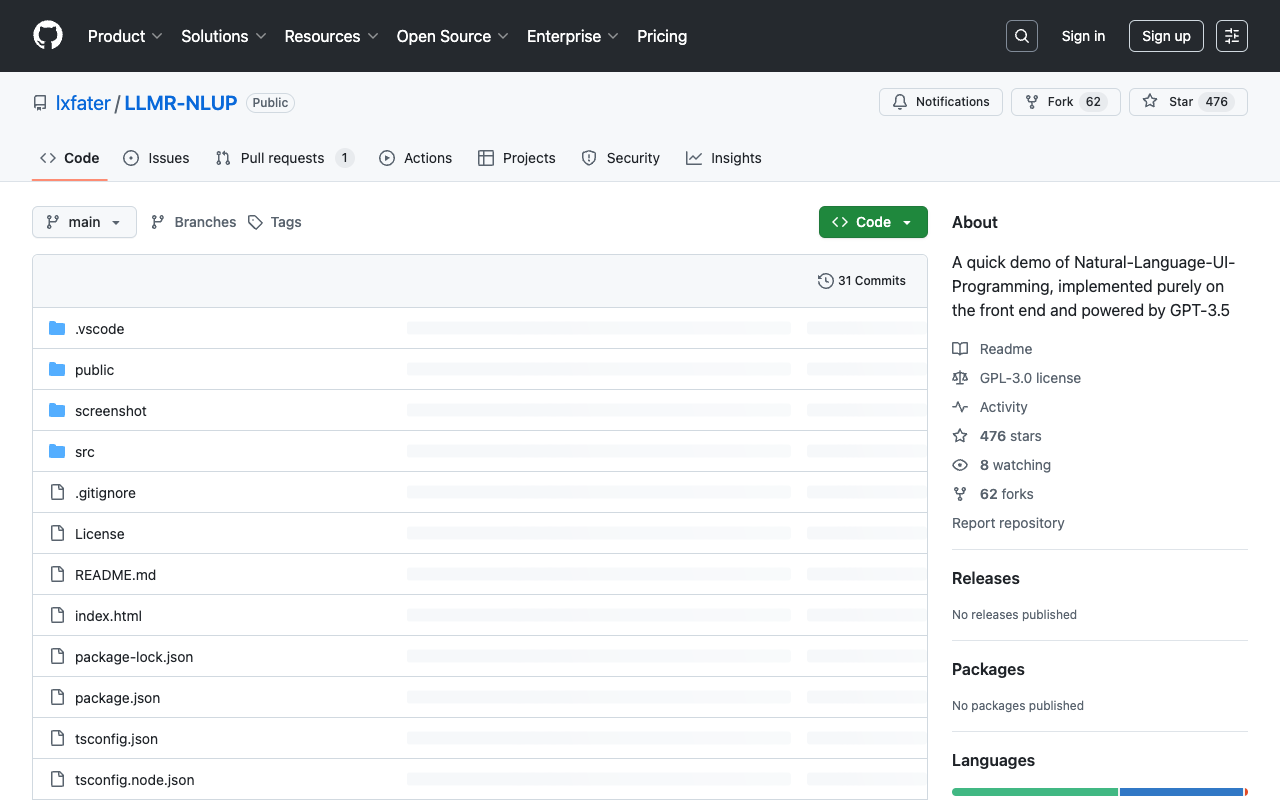View 31 Commits history
The width and height of the screenshot is (1280, 800).
point(862,281)
